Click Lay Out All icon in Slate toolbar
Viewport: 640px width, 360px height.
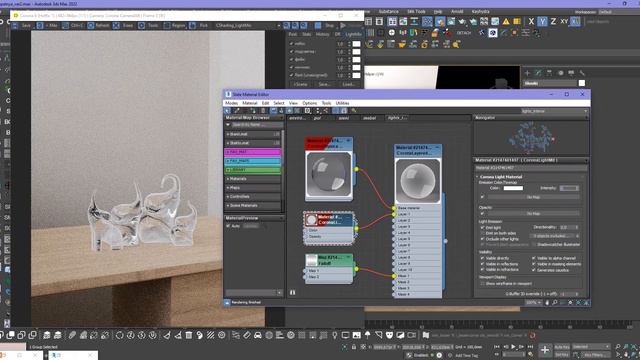pos(317,111)
